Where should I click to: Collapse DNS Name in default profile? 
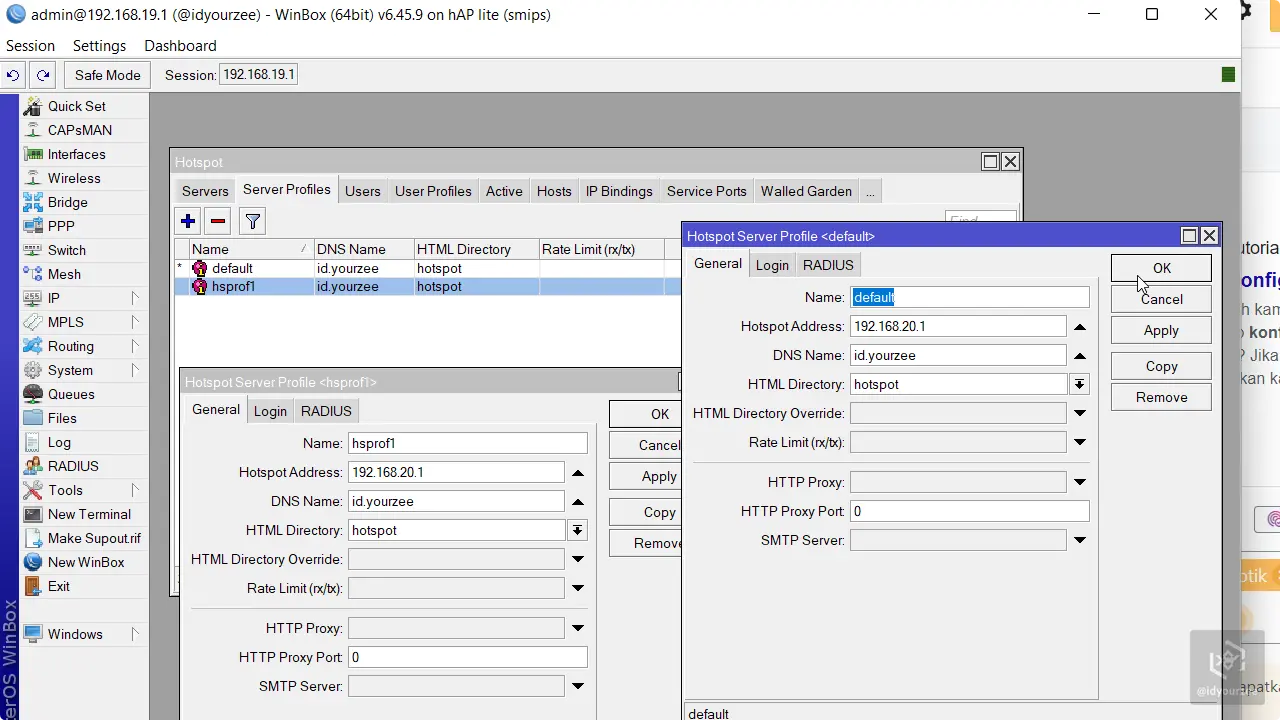[1079, 355]
